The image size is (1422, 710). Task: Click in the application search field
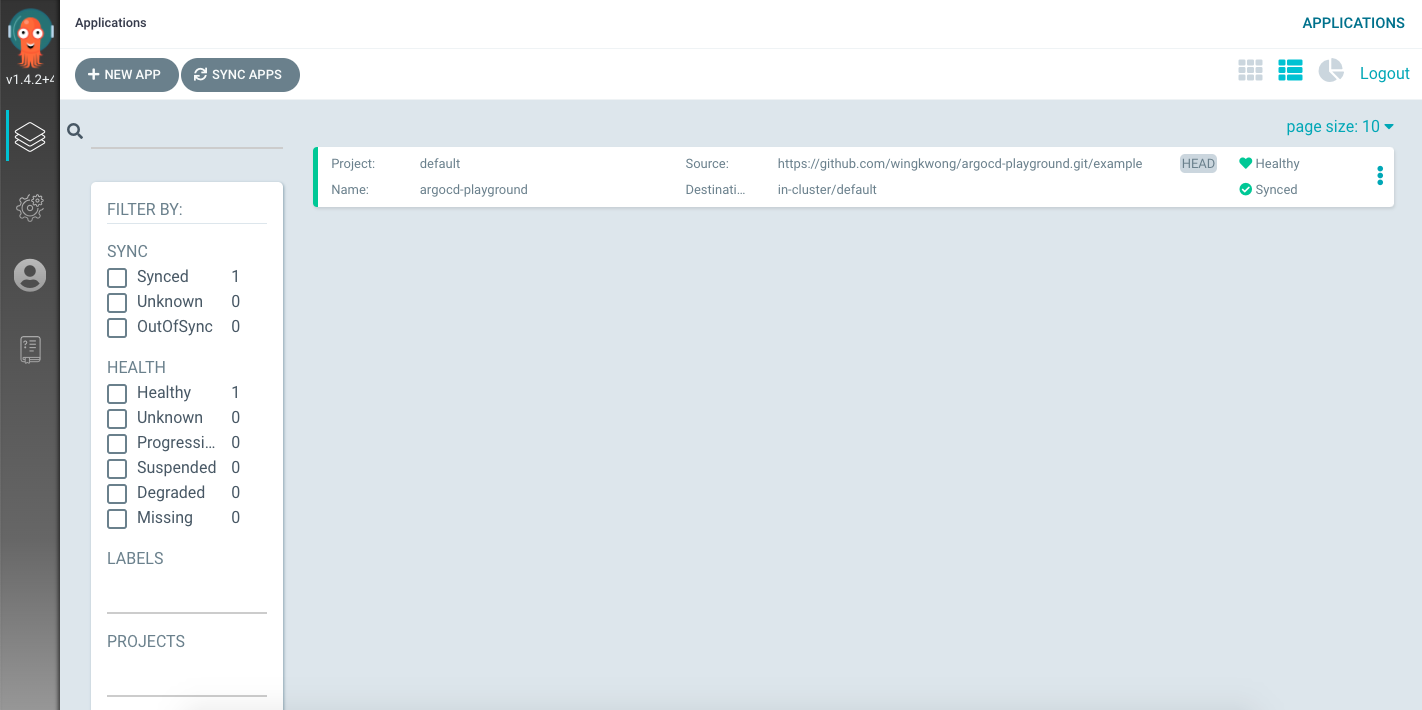coord(187,132)
